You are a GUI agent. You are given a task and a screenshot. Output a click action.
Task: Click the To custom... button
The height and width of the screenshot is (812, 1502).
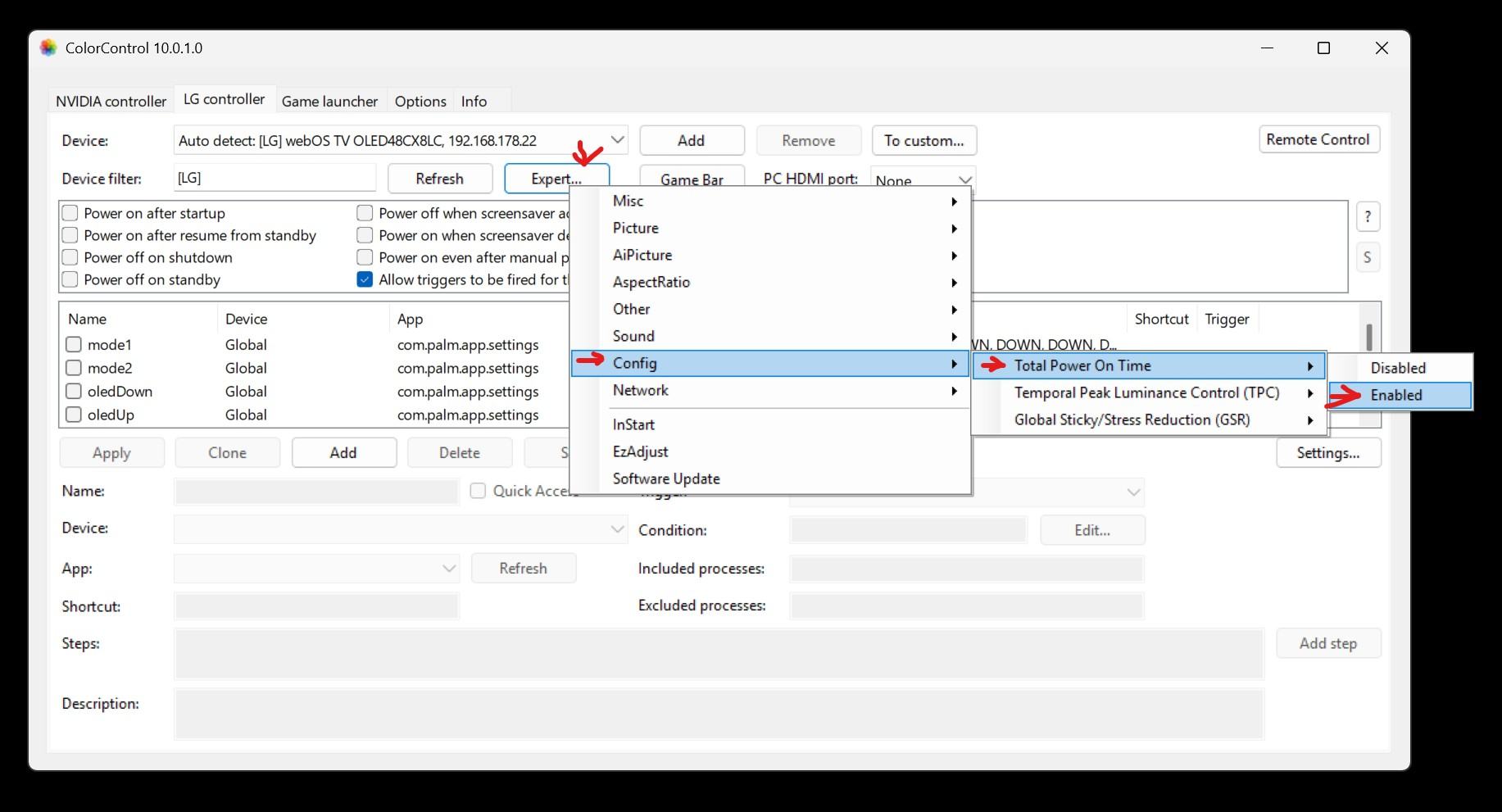[x=924, y=140]
